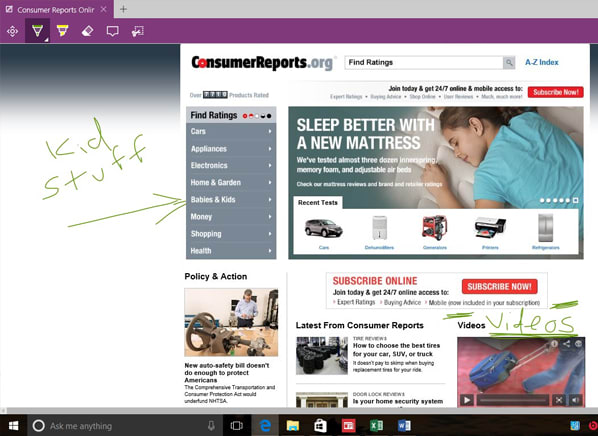Click the video progress bar
The height and width of the screenshot is (436, 598).
513,400
